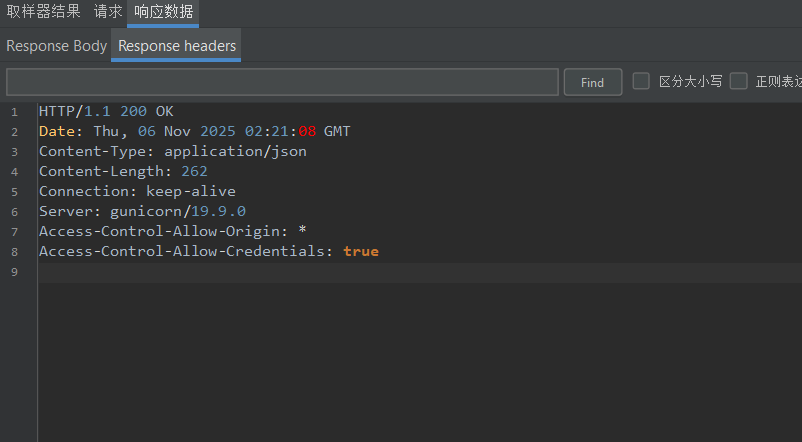Click the Access-Control-Allow-Credentials true line
Screen dimensions: 802x442
[x=208, y=251]
